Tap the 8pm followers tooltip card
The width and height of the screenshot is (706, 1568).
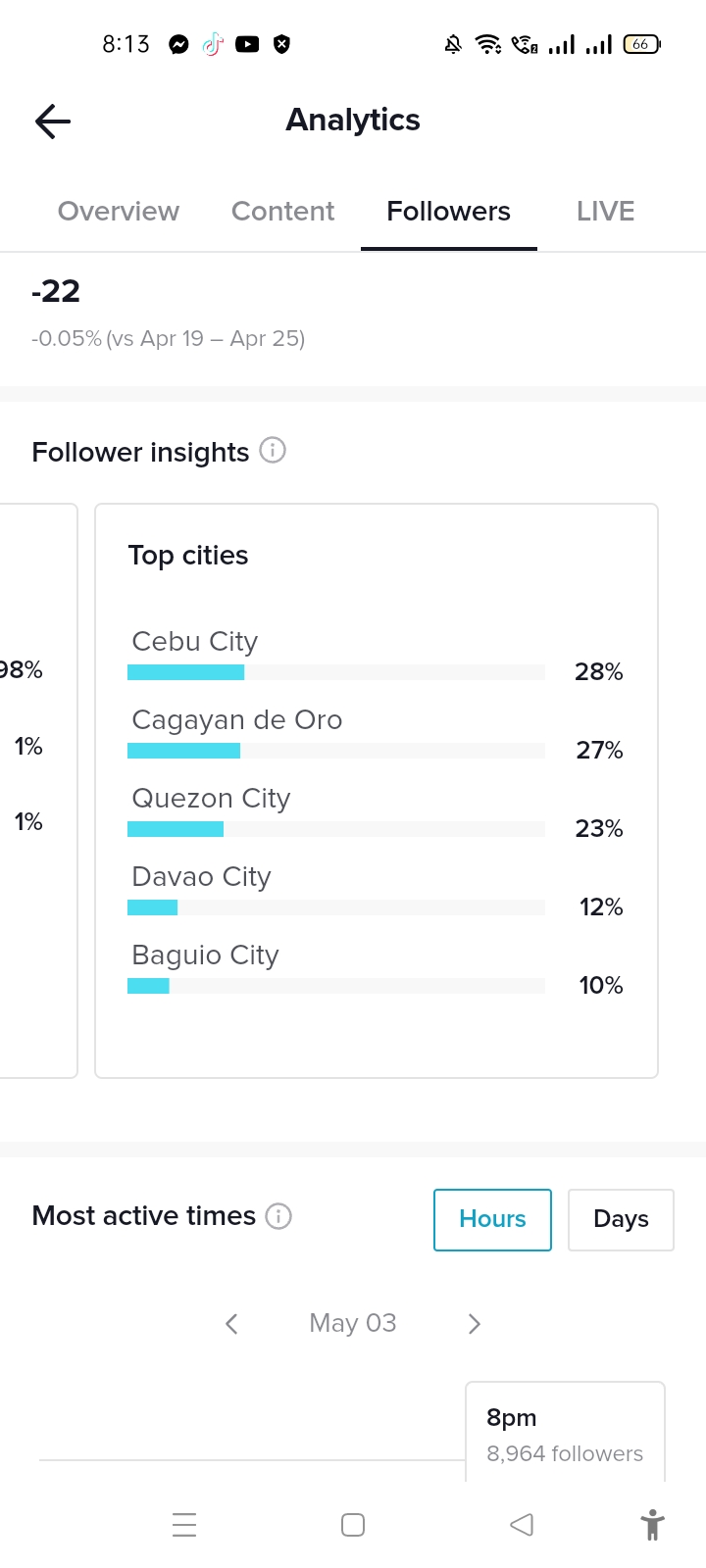565,1435
